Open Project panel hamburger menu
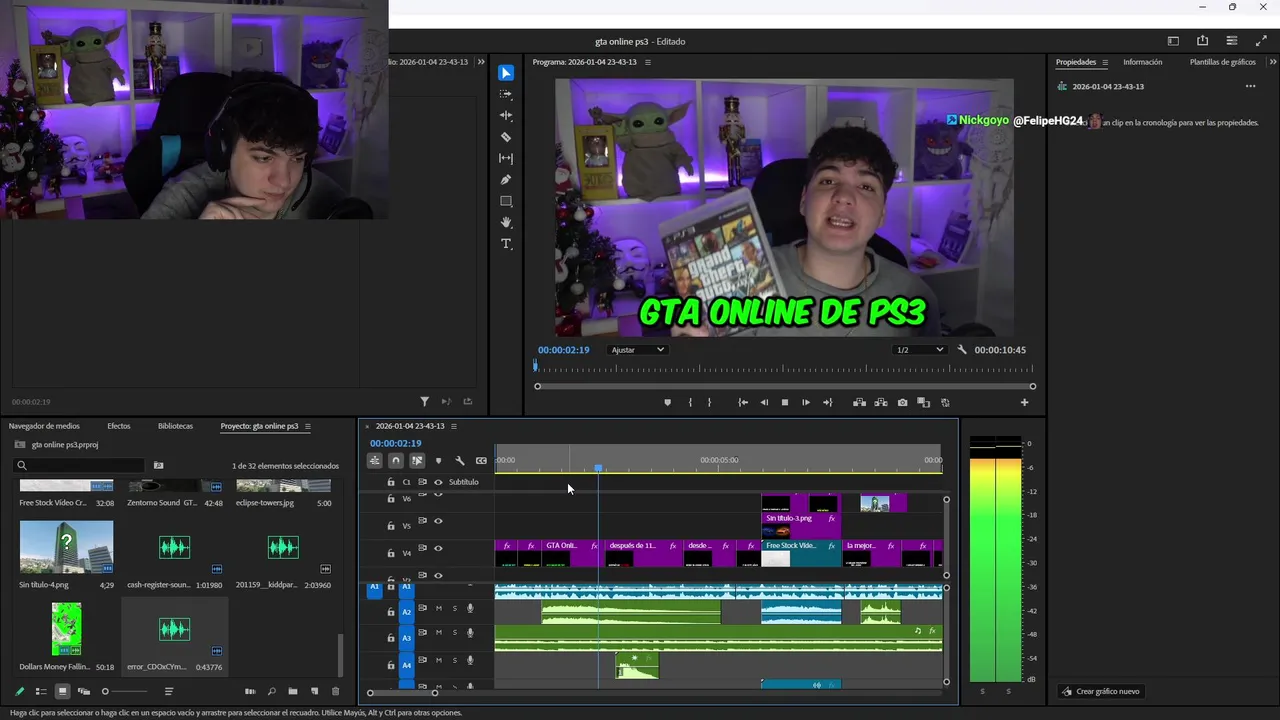Image resolution: width=1280 pixels, height=720 pixels. click(308, 426)
